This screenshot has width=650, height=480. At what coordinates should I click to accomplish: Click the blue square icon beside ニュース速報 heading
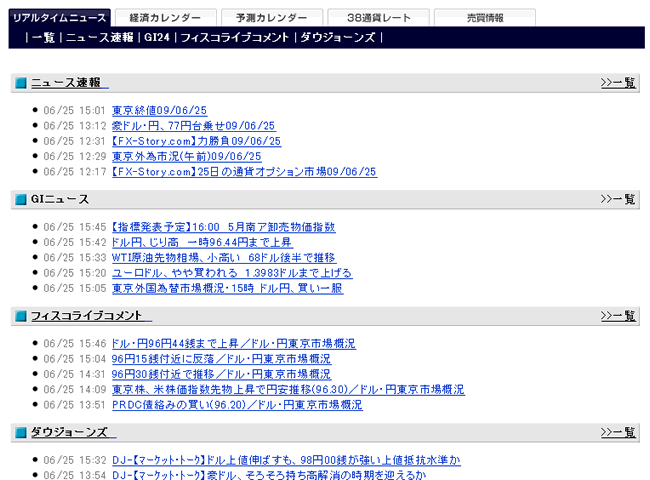21,83
